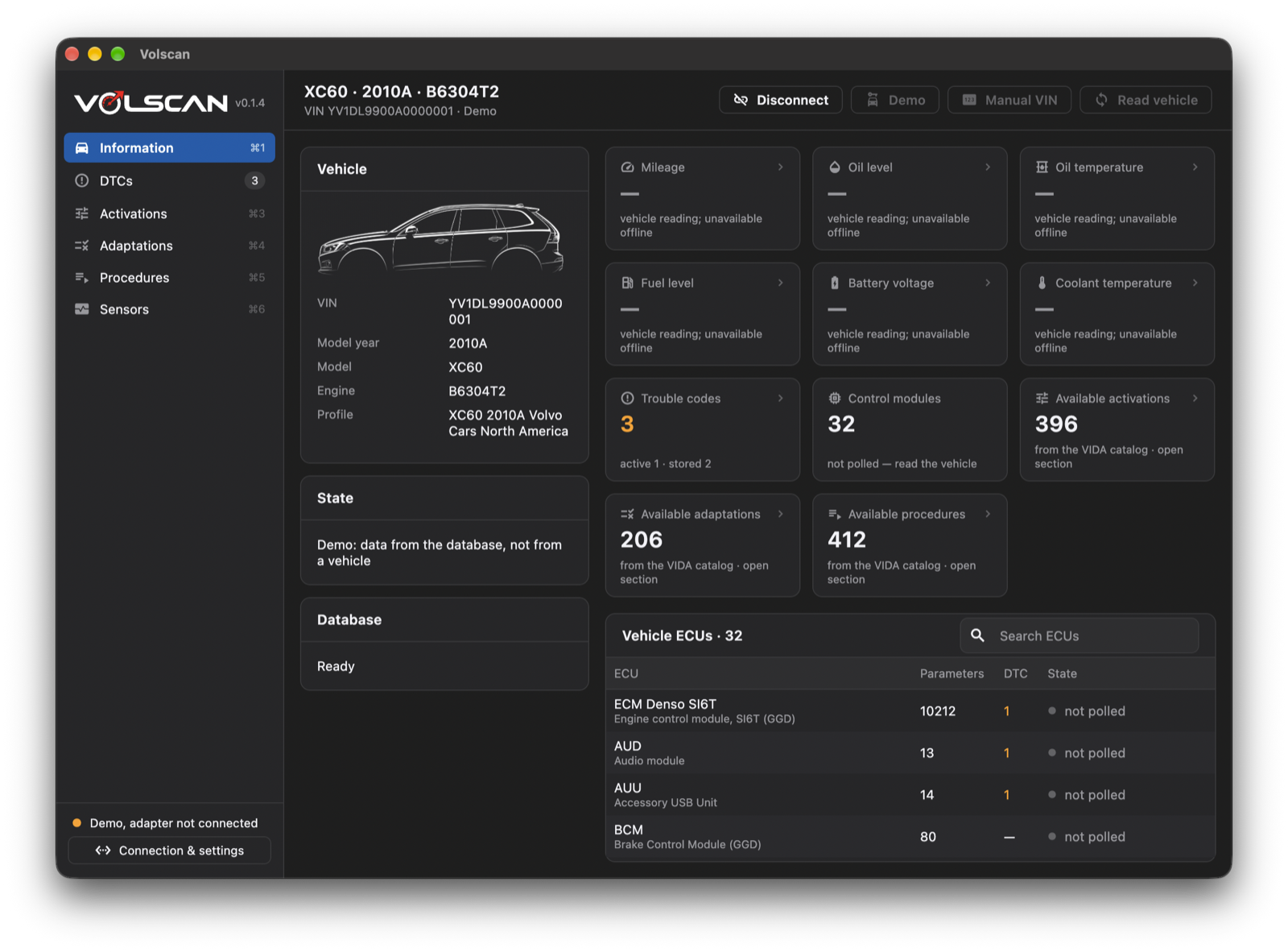Click the engine value B6304T2 in Vehicle panel
Viewport: 1288px width, 952px height.
(x=477, y=391)
